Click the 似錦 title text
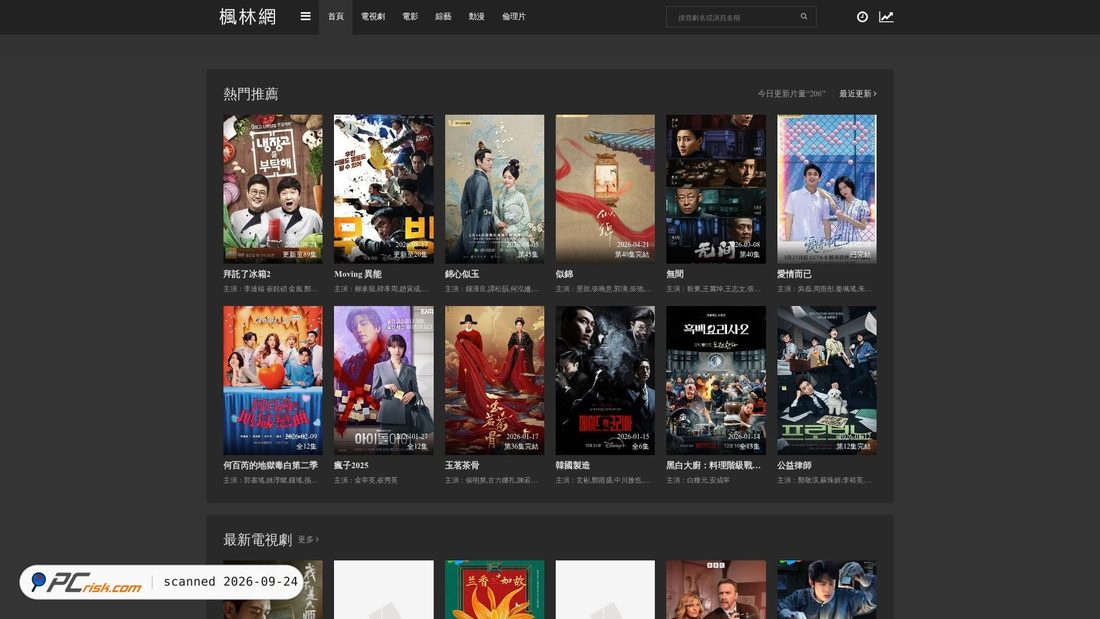 click(x=564, y=274)
